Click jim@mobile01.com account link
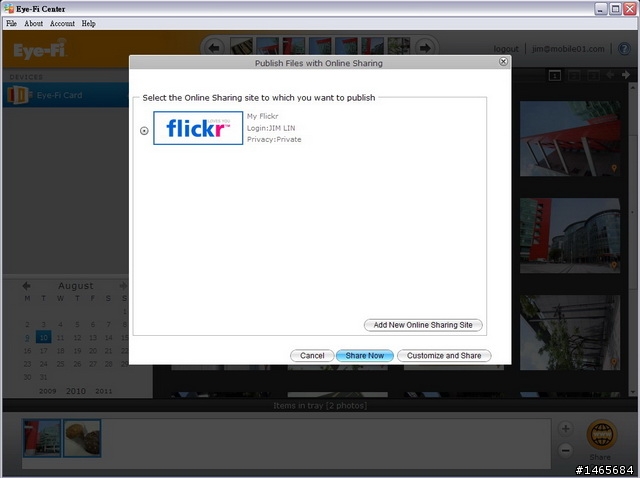Viewport: 640px width, 478px height. (x=568, y=49)
